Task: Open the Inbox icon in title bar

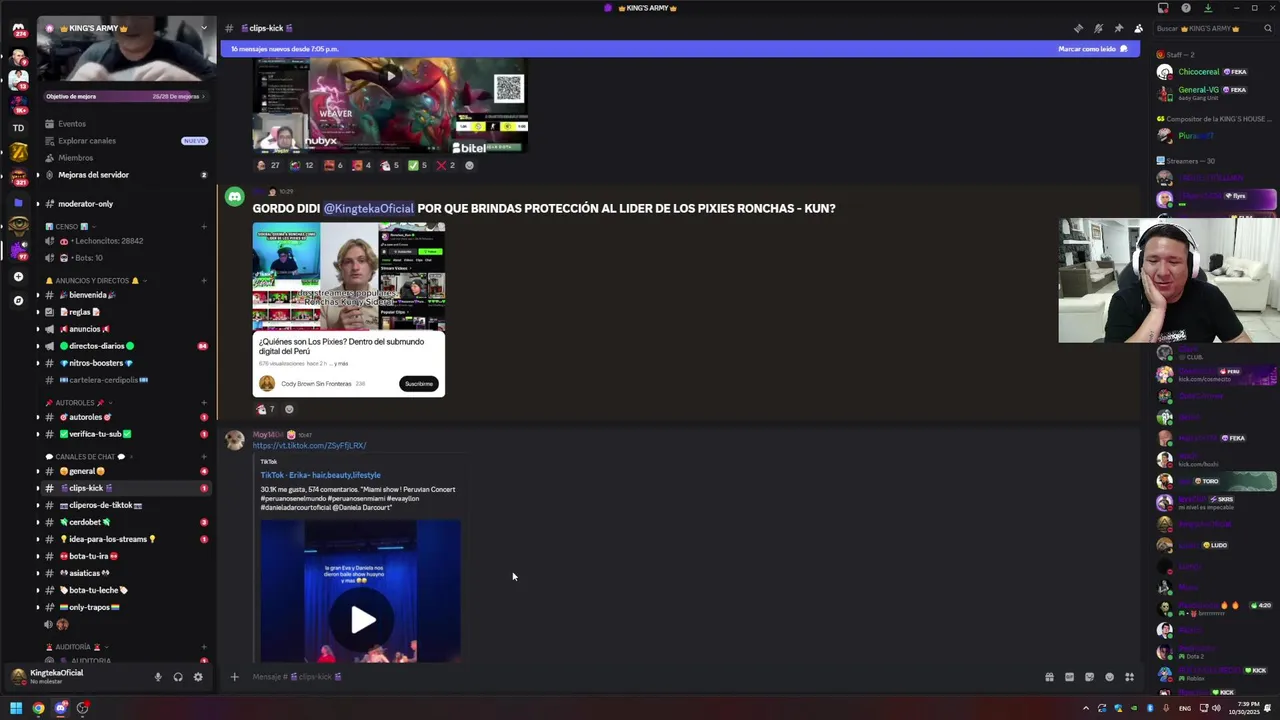Action: click(x=1163, y=8)
